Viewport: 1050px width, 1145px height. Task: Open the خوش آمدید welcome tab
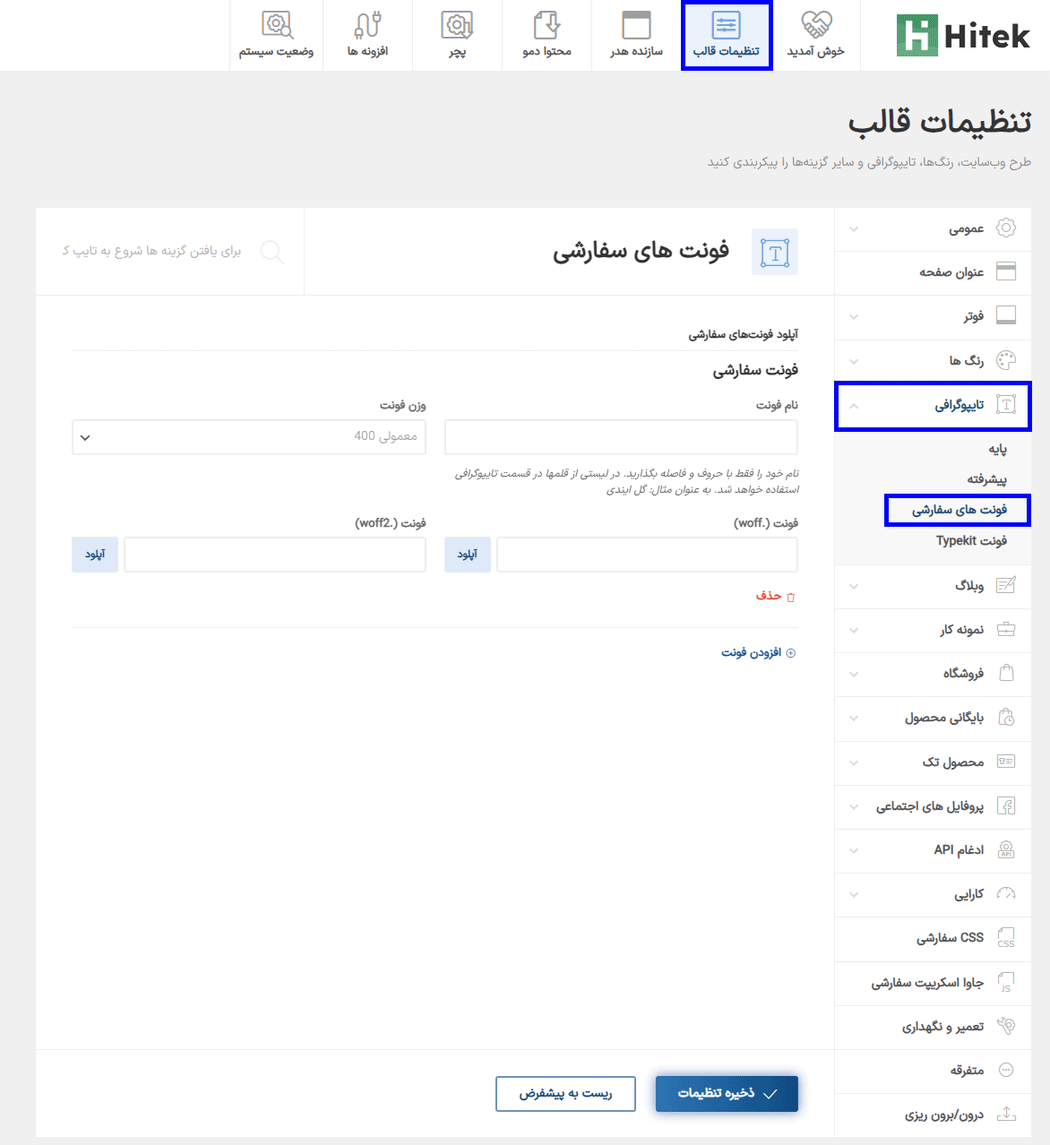pos(816,35)
